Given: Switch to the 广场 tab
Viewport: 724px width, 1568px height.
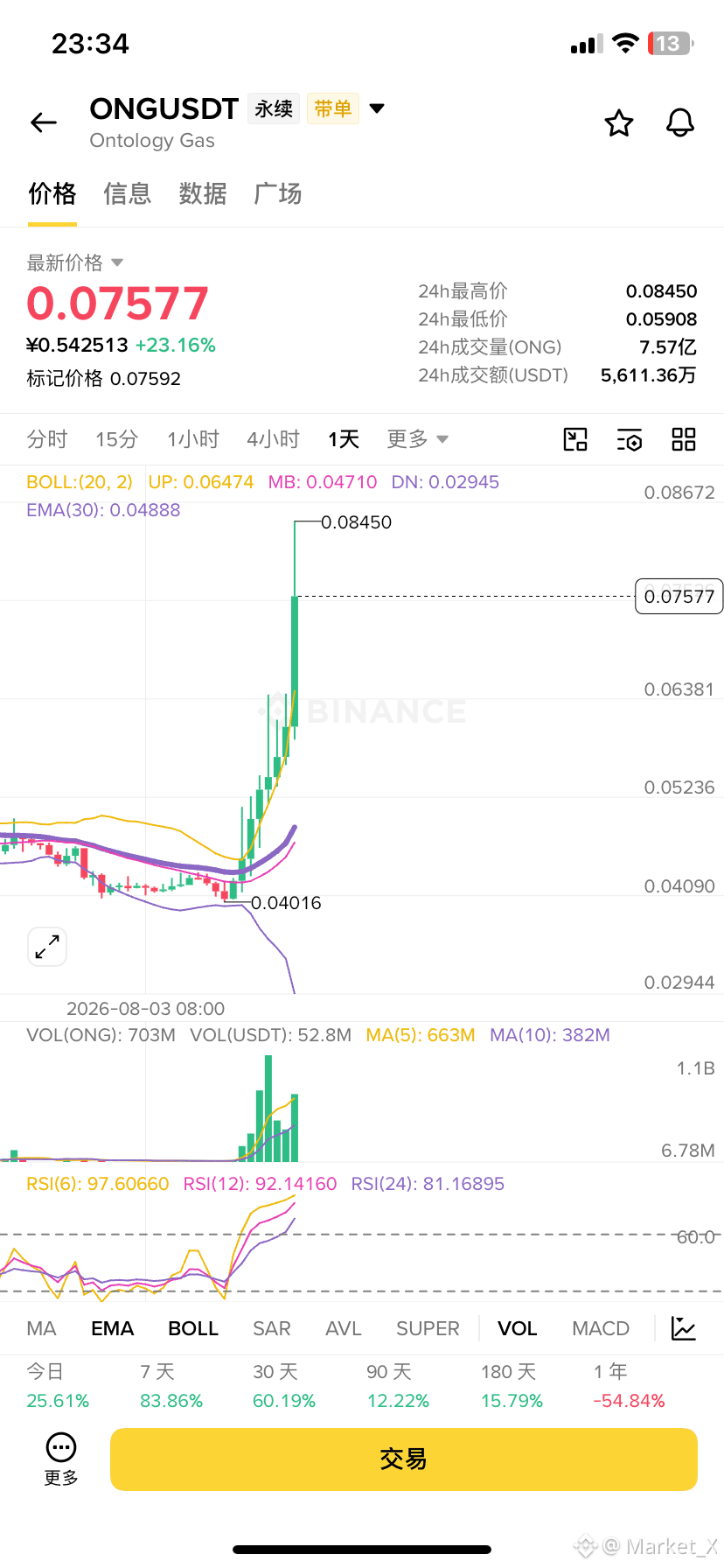Looking at the screenshot, I should pyautogui.click(x=278, y=193).
